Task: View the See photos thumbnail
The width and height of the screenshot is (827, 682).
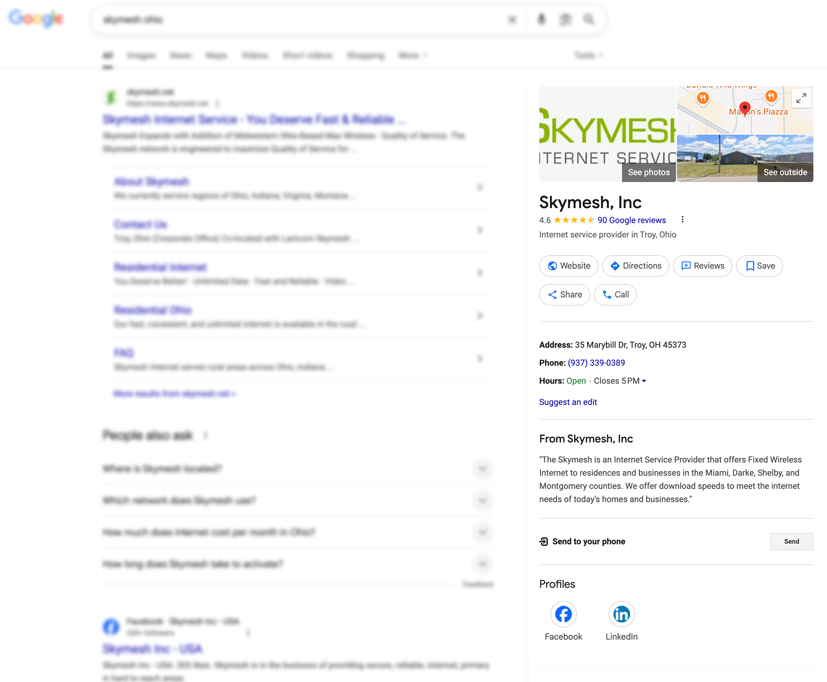Action: [608, 134]
